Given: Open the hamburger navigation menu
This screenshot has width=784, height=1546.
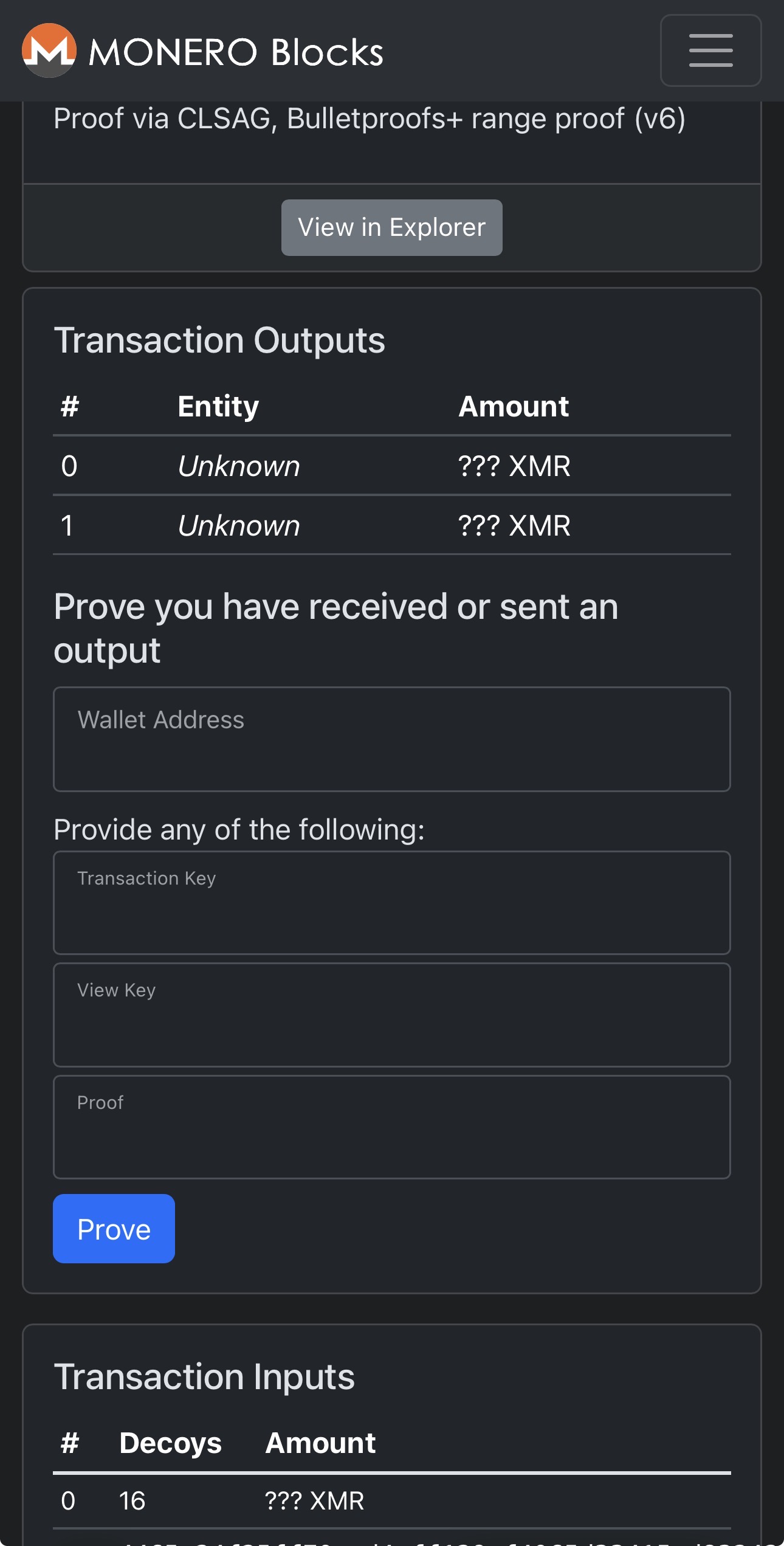Looking at the screenshot, I should click(x=710, y=50).
